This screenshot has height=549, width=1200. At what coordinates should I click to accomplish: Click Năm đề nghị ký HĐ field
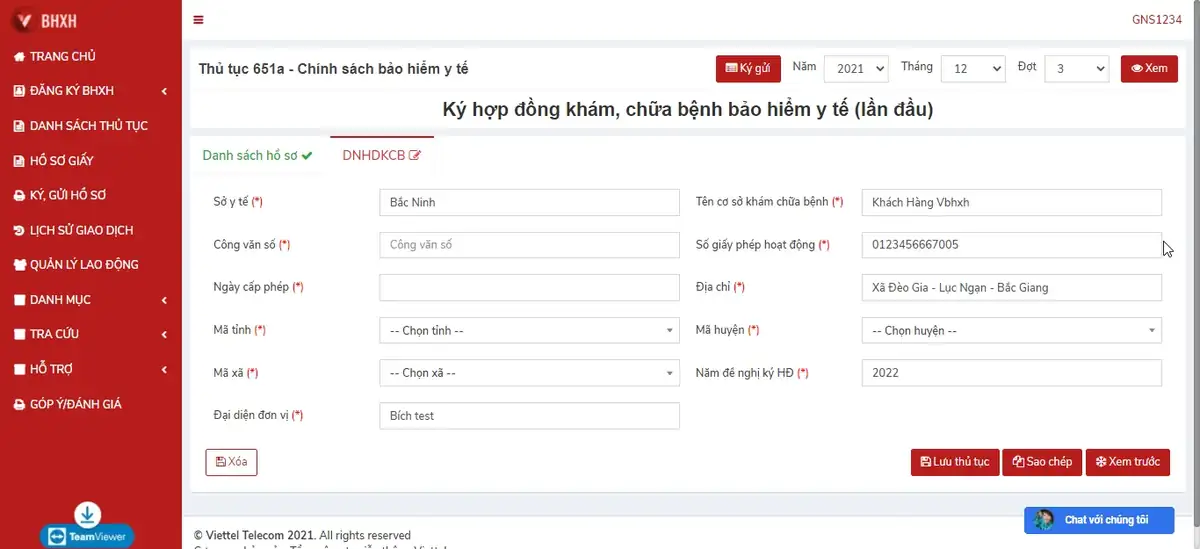(x=1011, y=373)
